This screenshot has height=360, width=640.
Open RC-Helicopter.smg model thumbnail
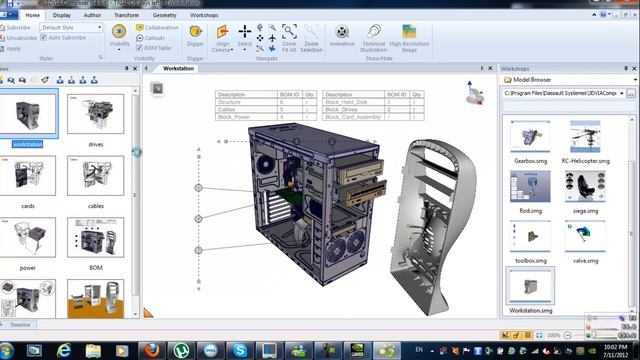click(x=585, y=137)
